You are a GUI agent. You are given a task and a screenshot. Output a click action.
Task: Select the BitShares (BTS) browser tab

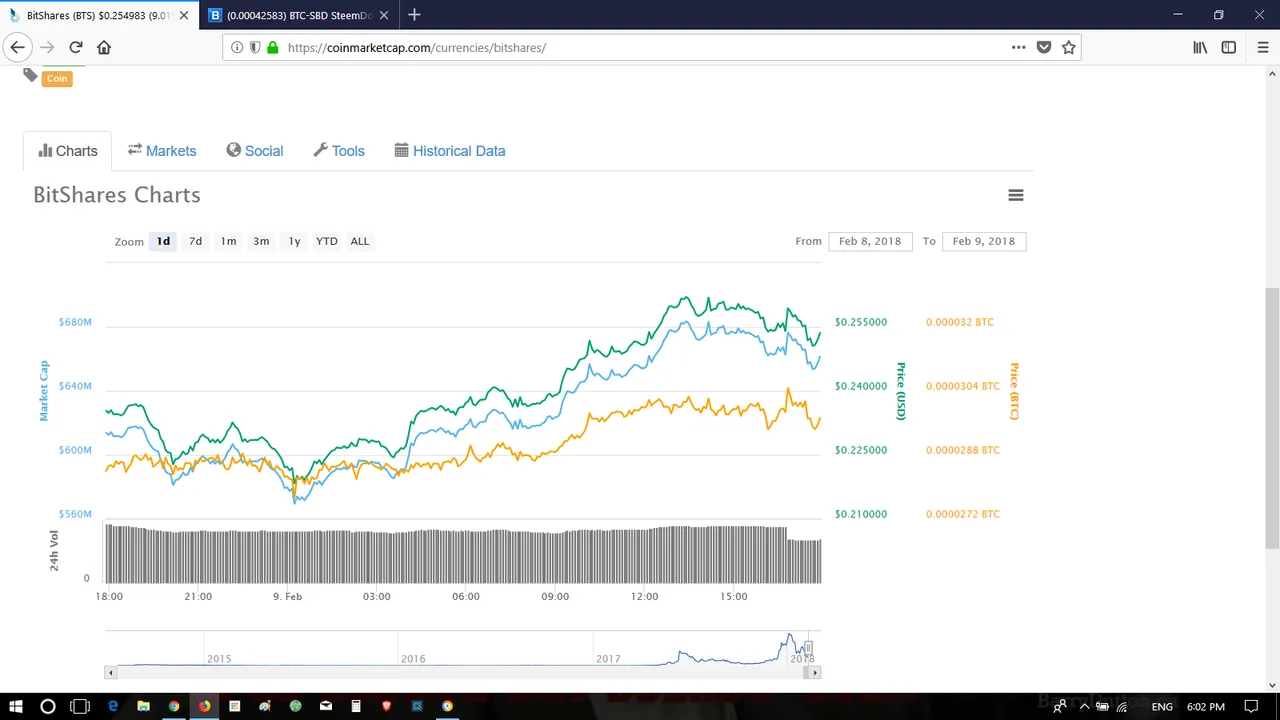click(x=99, y=15)
